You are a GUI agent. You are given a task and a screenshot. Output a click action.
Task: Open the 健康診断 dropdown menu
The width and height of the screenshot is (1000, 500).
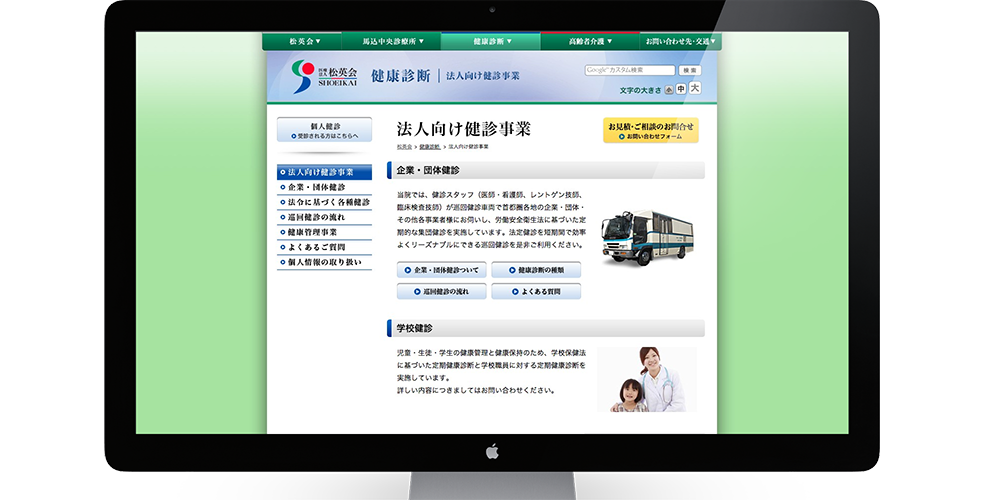[491, 41]
